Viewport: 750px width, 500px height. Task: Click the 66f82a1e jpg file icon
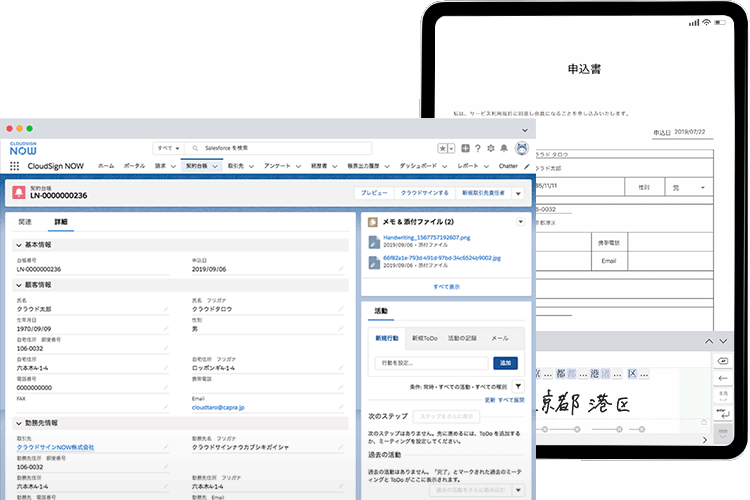click(374, 262)
